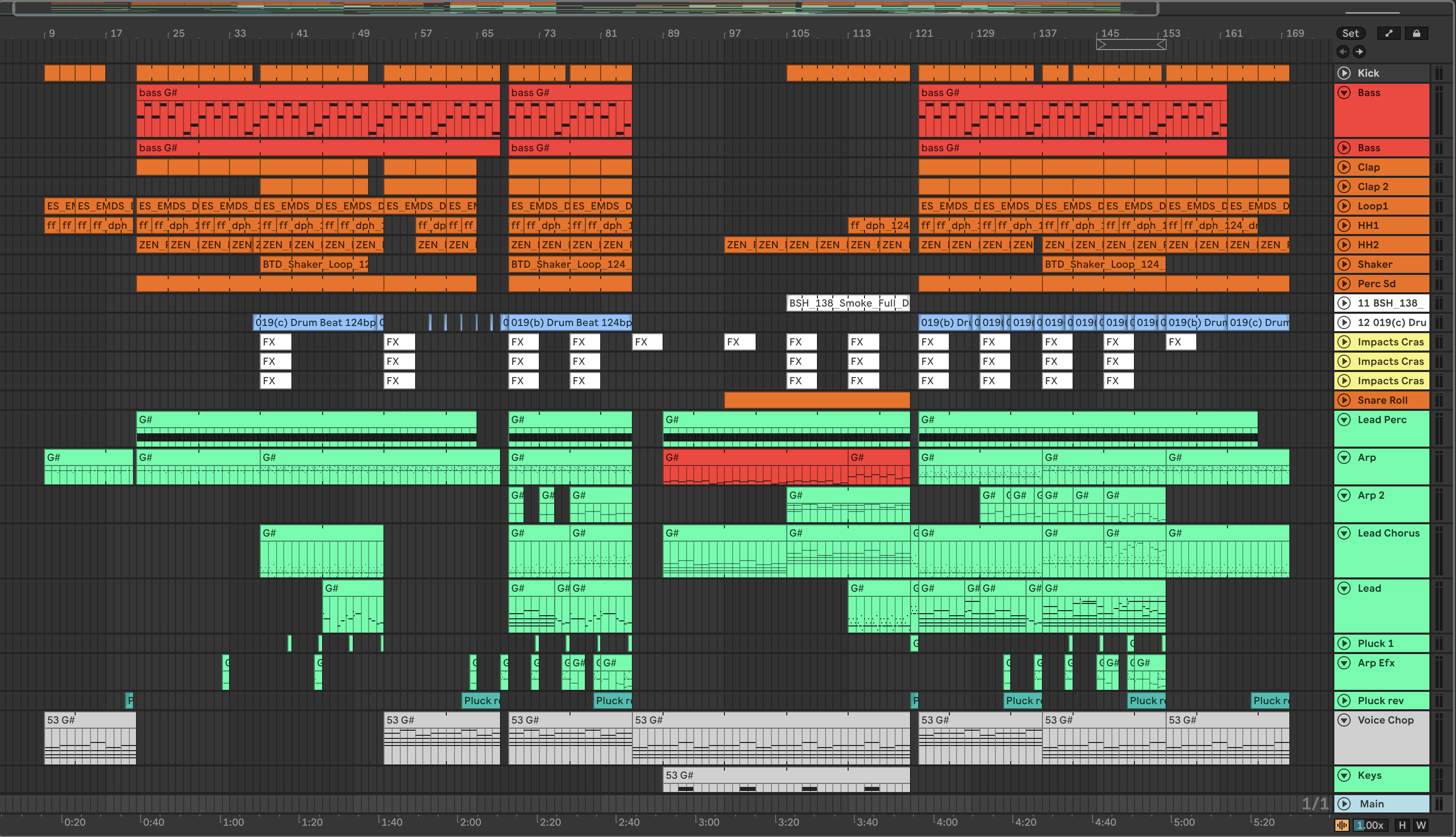Toggle the orange waveform view button
This screenshot has width=1456, height=837.
tap(1341, 826)
